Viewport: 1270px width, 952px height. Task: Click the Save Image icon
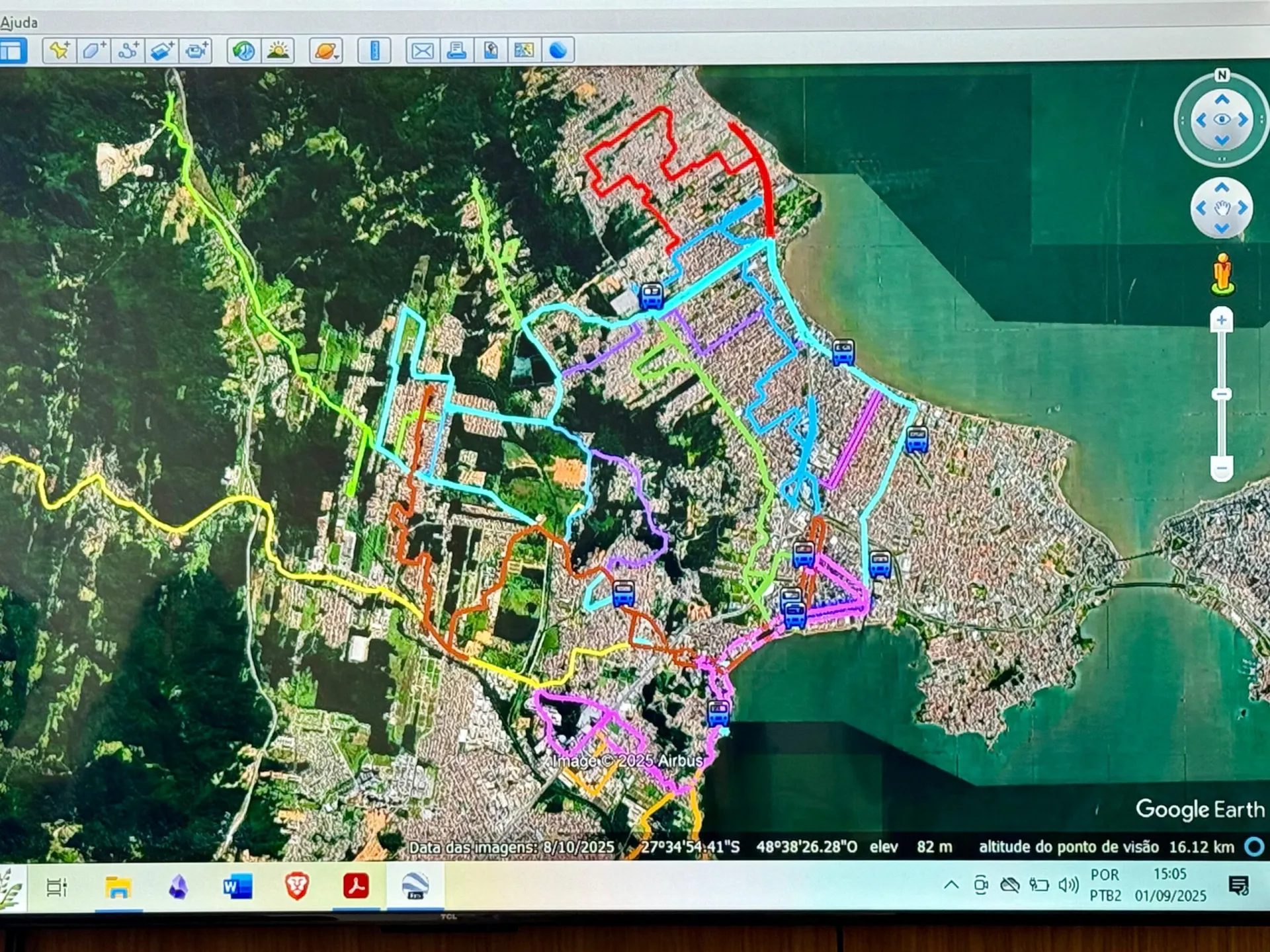coord(490,50)
